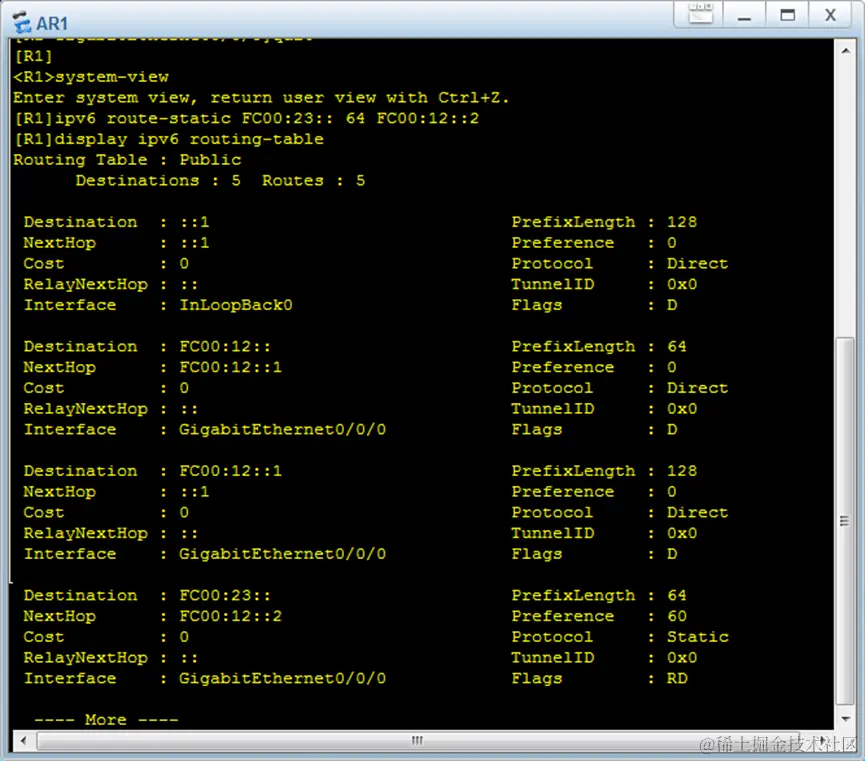This screenshot has height=761, width=865.
Task: Click the keyboard icon in title bar
Action: (x=701, y=14)
